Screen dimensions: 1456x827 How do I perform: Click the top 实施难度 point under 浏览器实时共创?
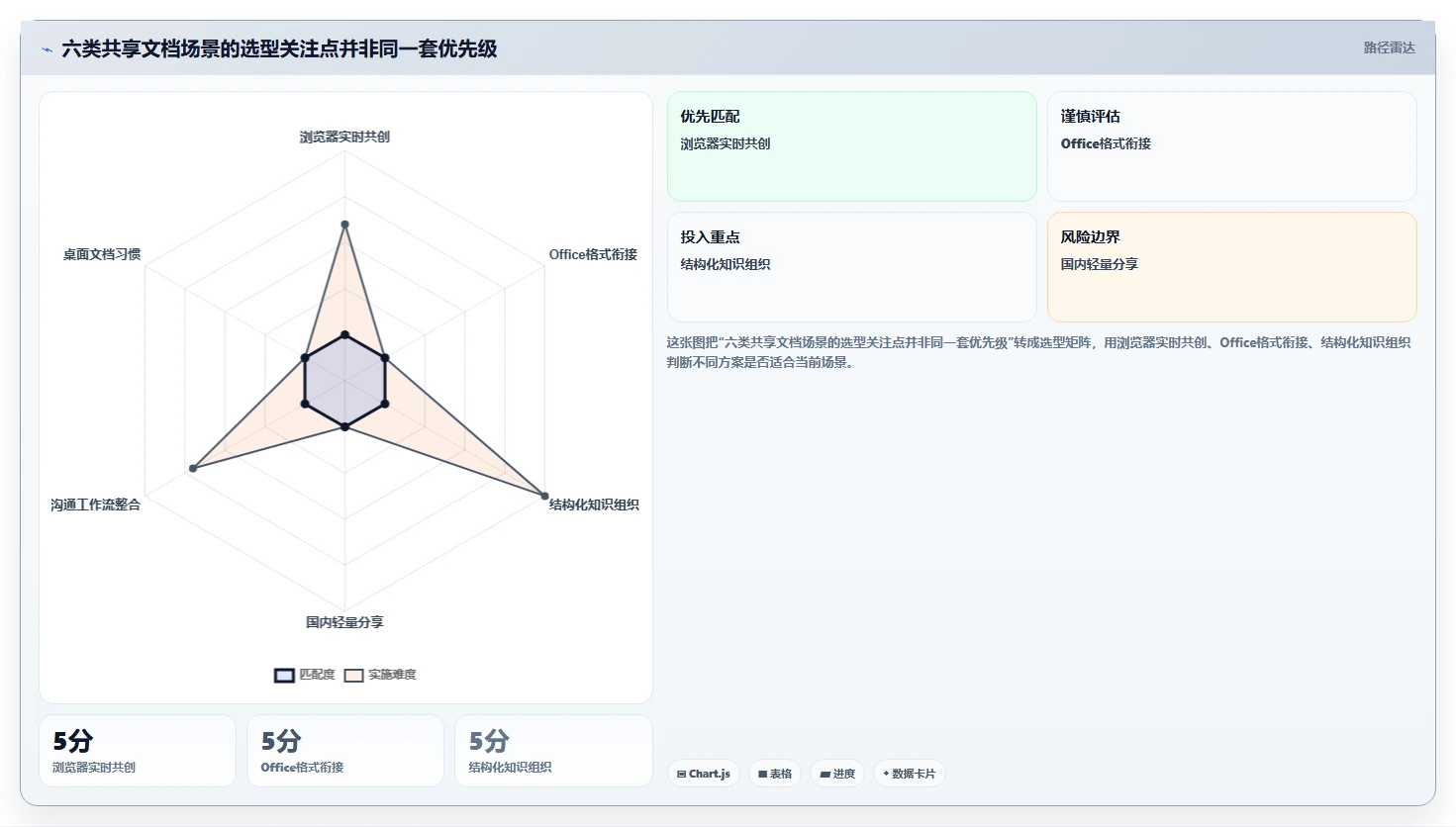tap(344, 225)
